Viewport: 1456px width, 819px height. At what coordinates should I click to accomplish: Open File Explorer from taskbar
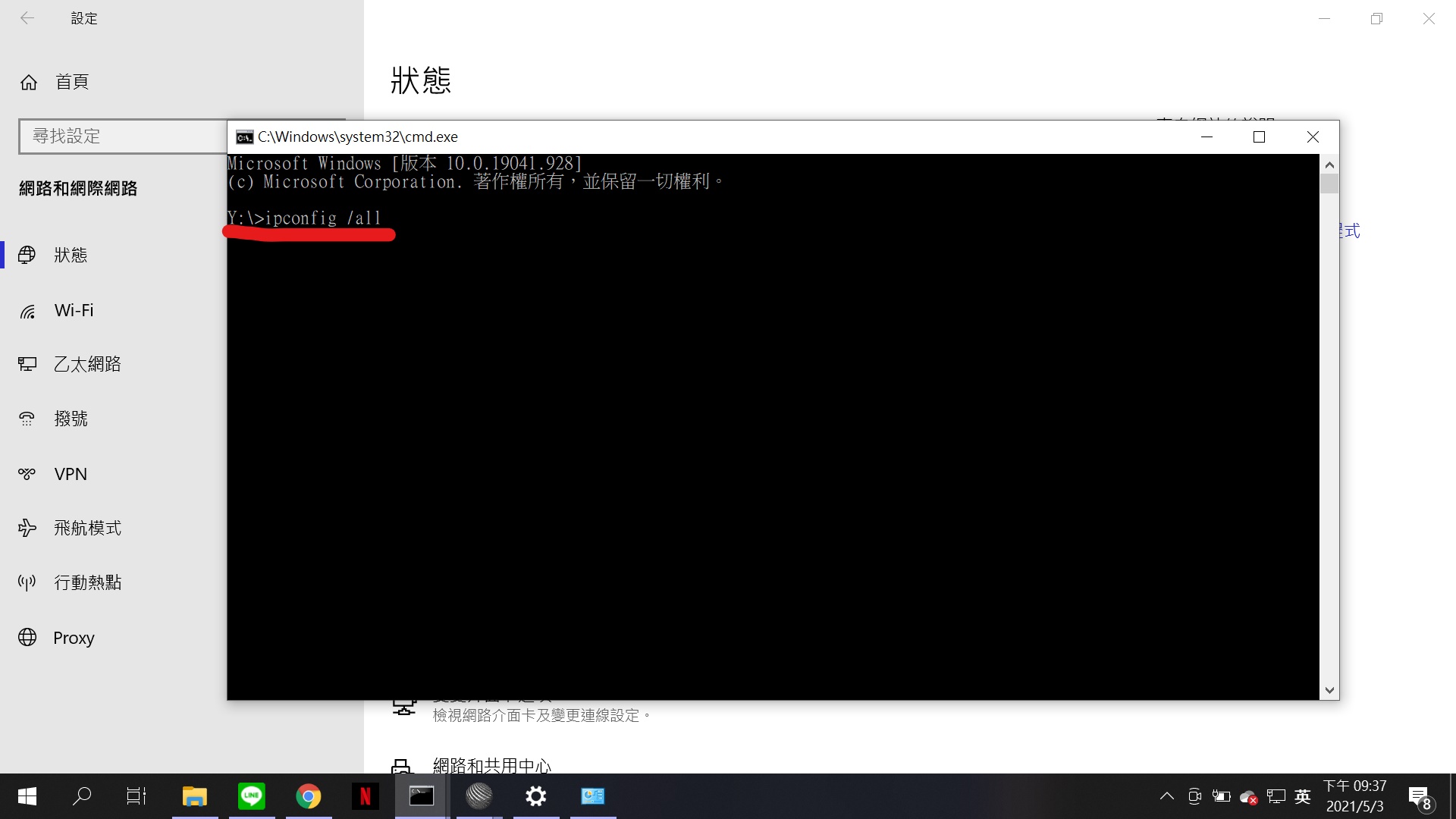point(195,796)
